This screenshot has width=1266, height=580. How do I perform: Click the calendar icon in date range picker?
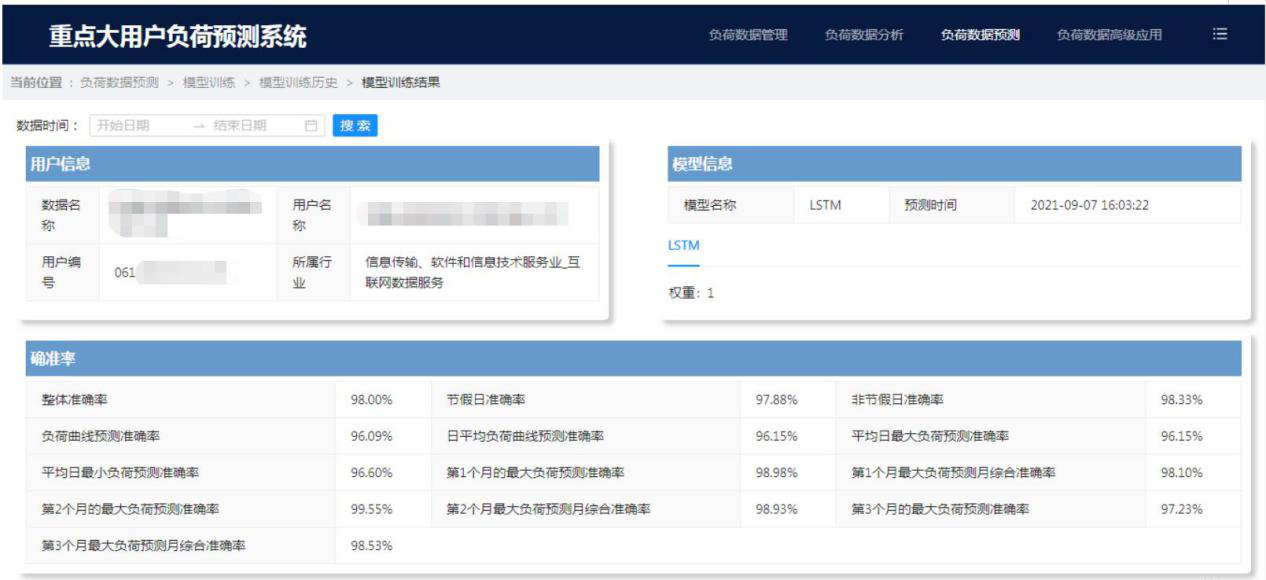coord(311,126)
